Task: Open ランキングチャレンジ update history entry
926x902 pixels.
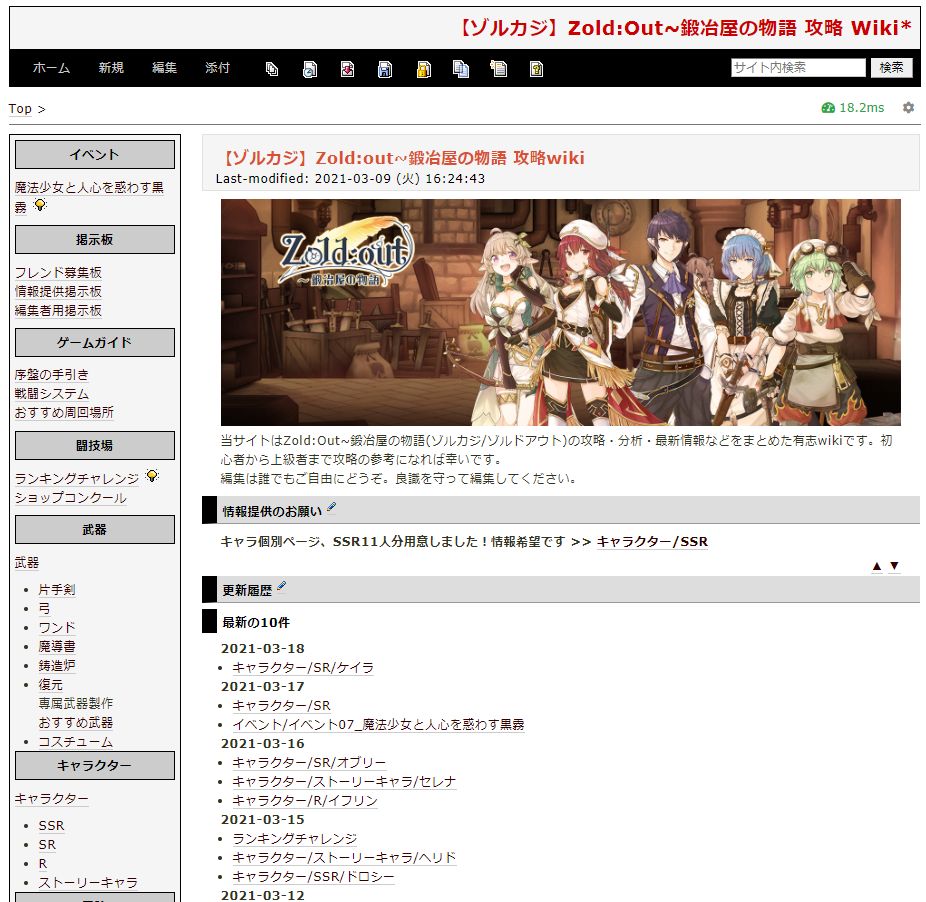Action: 295,838
